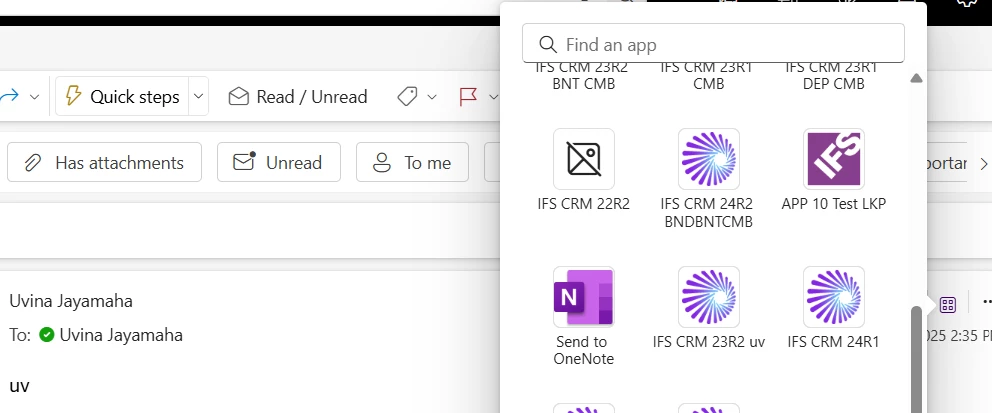Viewport: 992px width, 413px height.
Task: Toggle the Has attachments filter
Action: coord(105,162)
